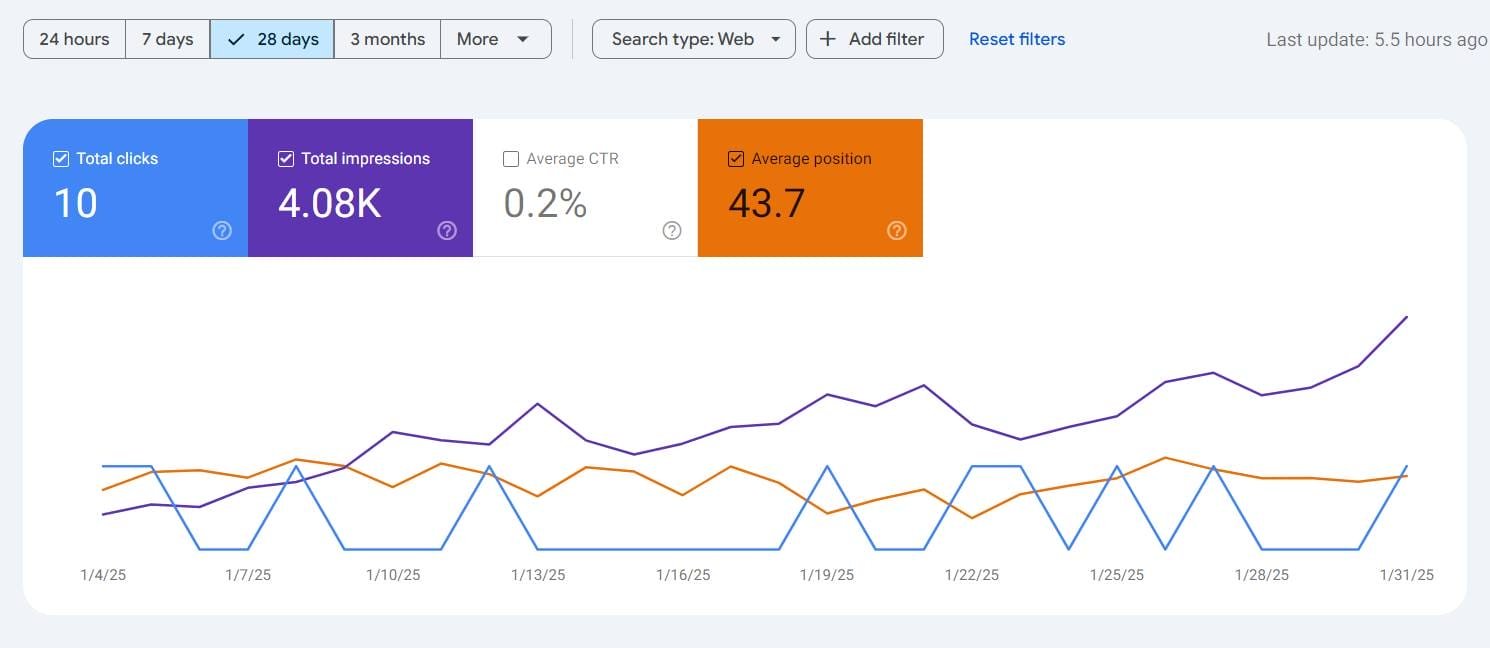Select the 24 hours date range
The width and height of the screenshot is (1490, 648).
(x=74, y=39)
